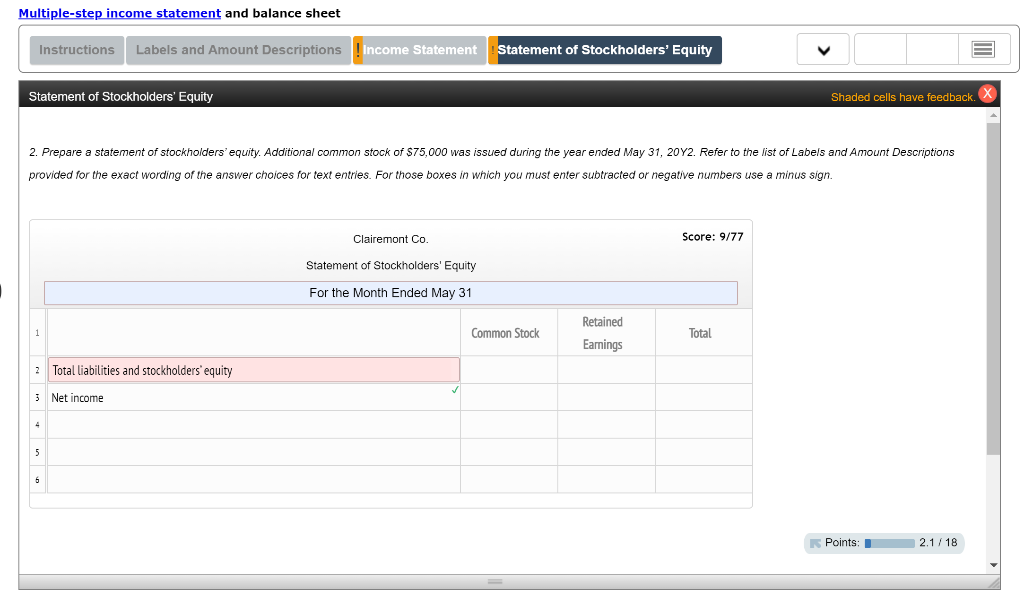The image size is (1024, 596).
Task: Select the 'Net income' label cell
Action: 253,398
